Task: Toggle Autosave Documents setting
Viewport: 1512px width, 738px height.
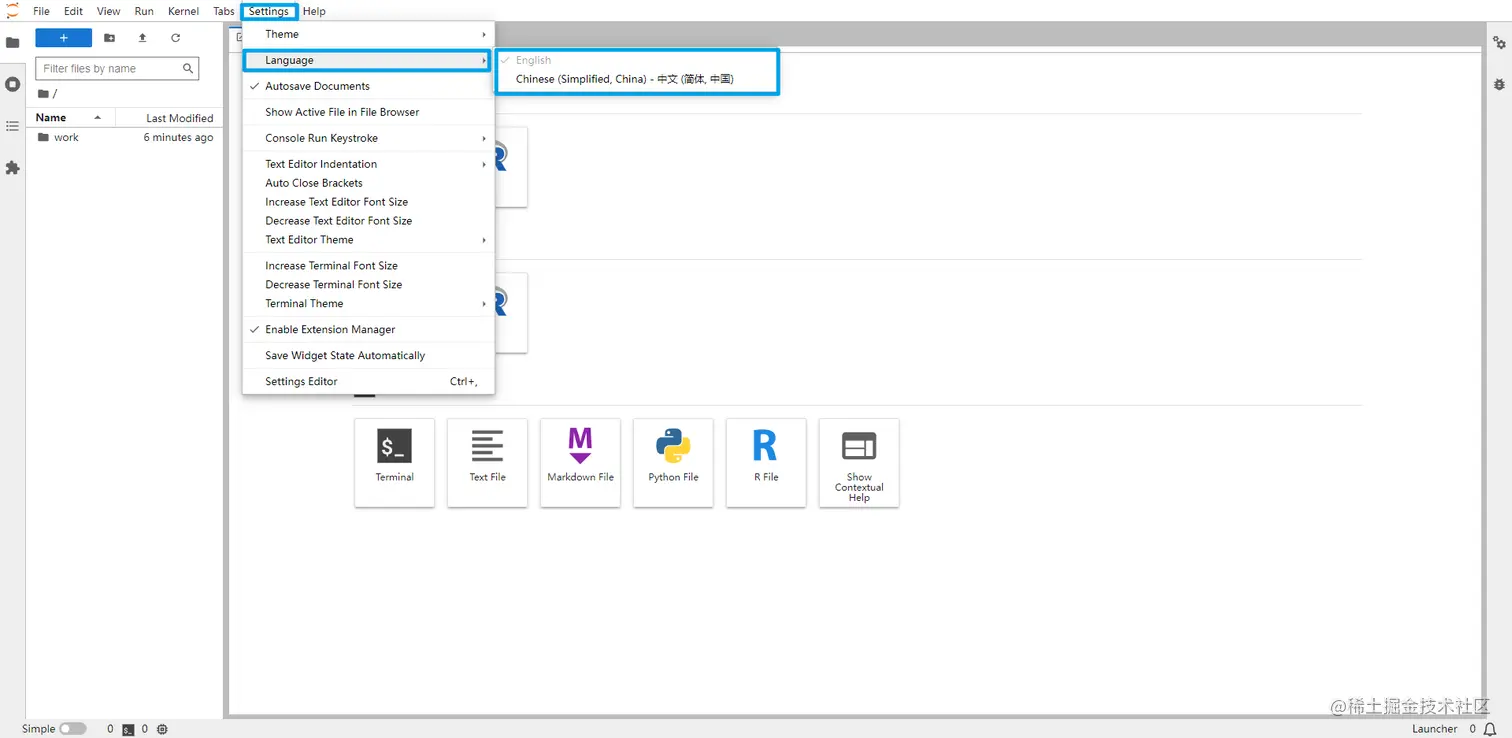Action: coord(368,86)
